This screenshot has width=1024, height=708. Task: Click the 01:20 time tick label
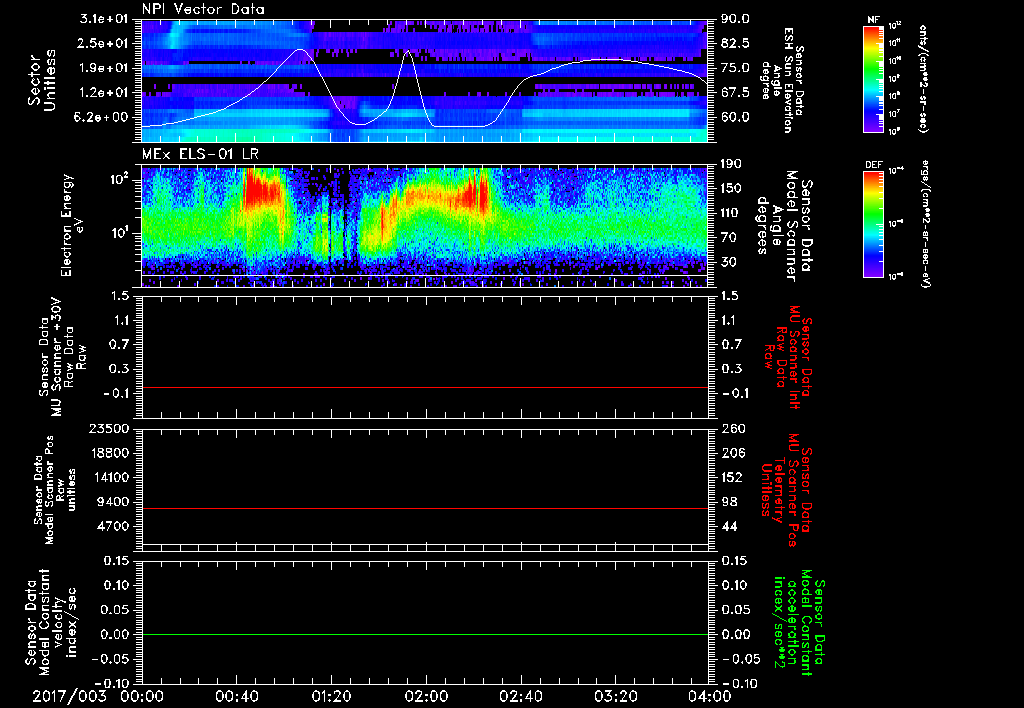[x=331, y=696]
